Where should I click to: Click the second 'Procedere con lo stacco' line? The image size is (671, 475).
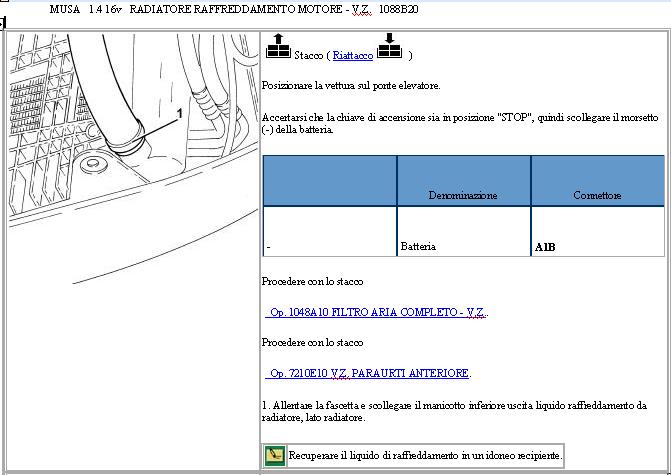pyautogui.click(x=312, y=342)
